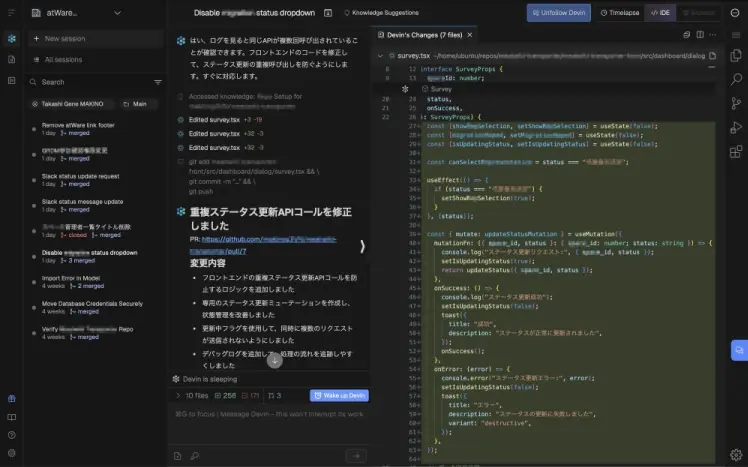Toggle the left sidebar collapse icon
The width and height of the screenshot is (748, 467).
[11, 13]
